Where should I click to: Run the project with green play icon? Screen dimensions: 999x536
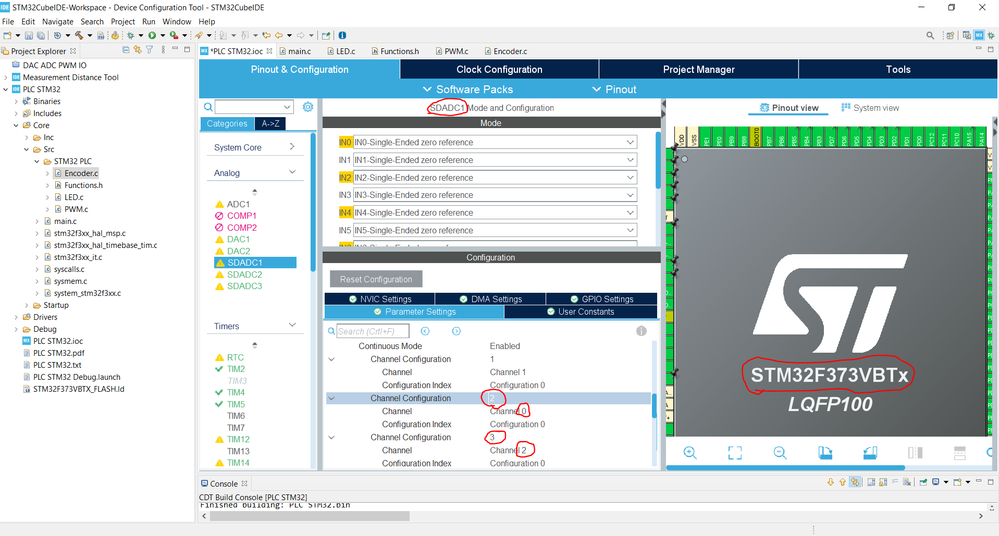(152, 36)
